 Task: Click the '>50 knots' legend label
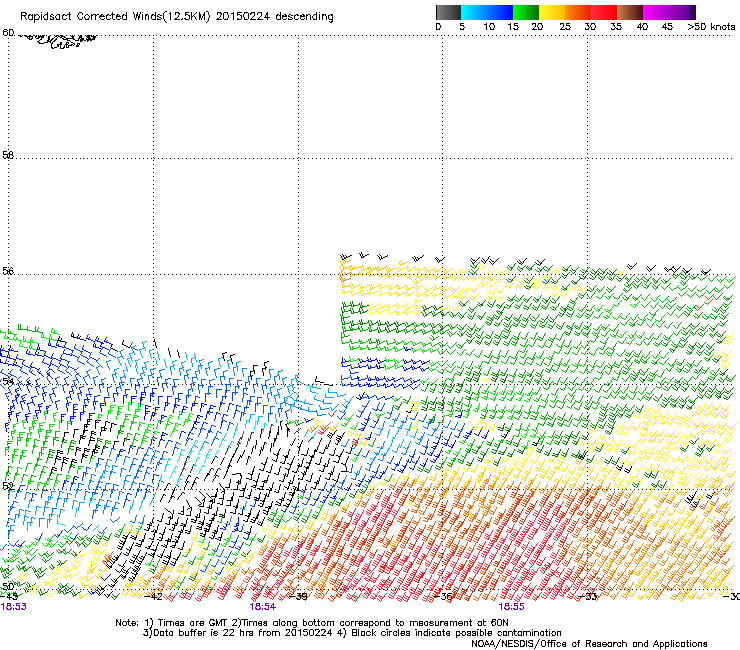point(711,27)
